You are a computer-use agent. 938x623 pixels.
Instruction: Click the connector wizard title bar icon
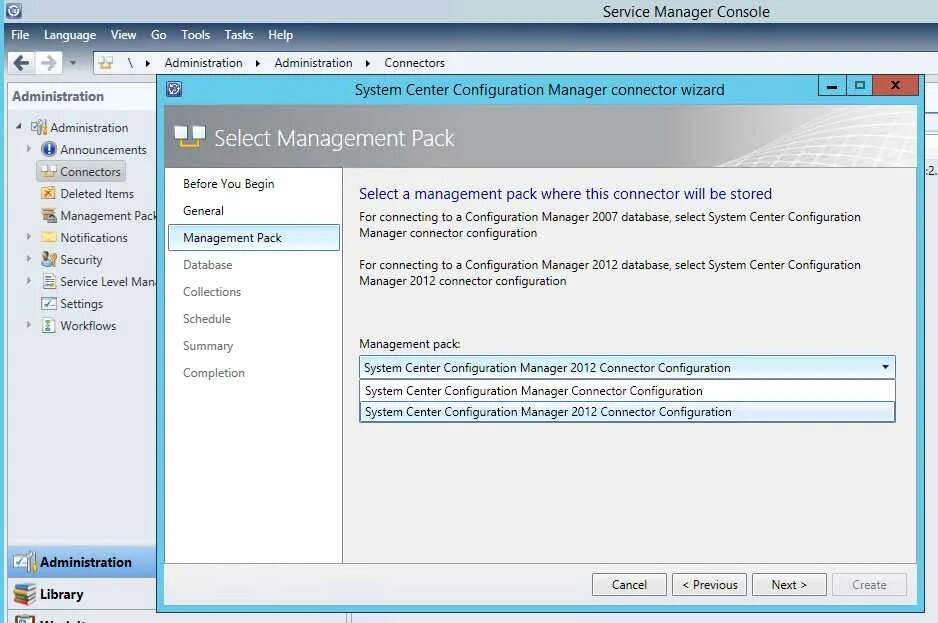174,89
